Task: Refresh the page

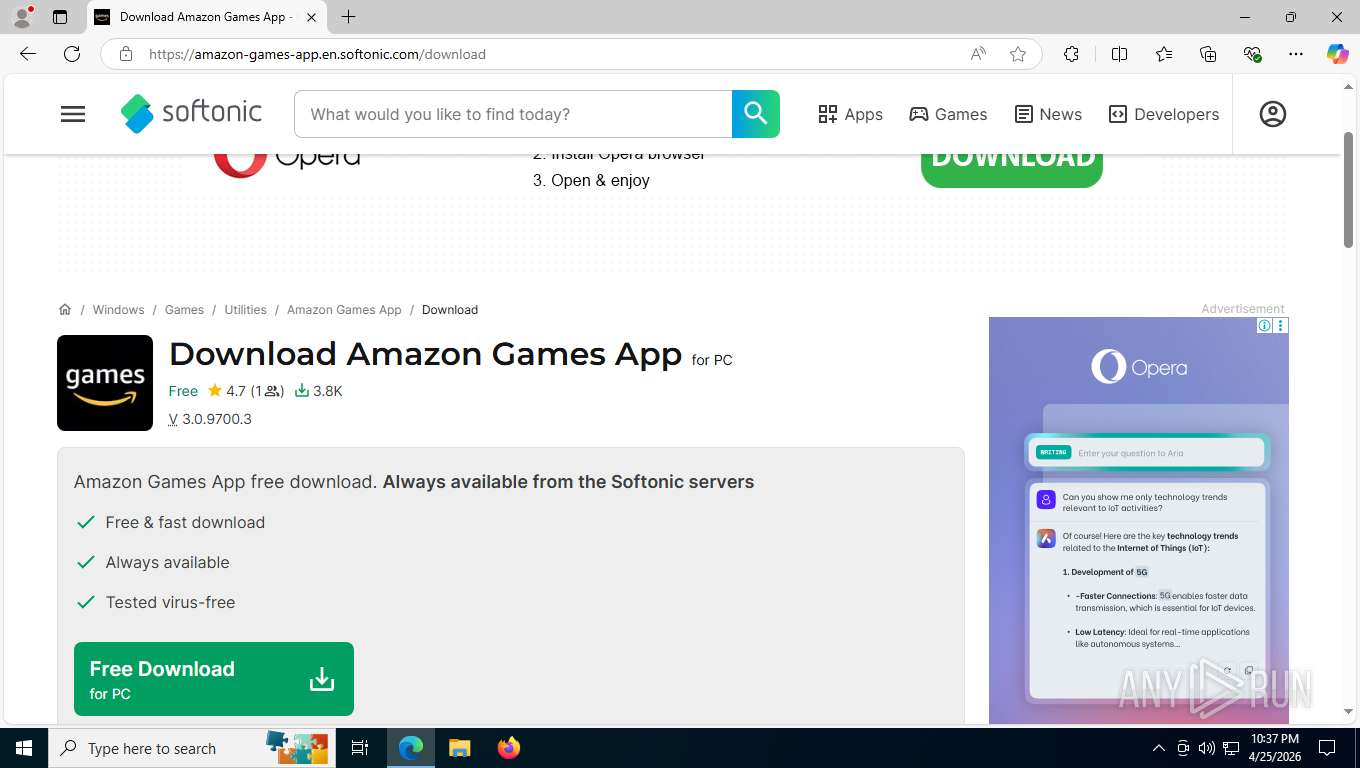Action: pyautogui.click(x=72, y=54)
